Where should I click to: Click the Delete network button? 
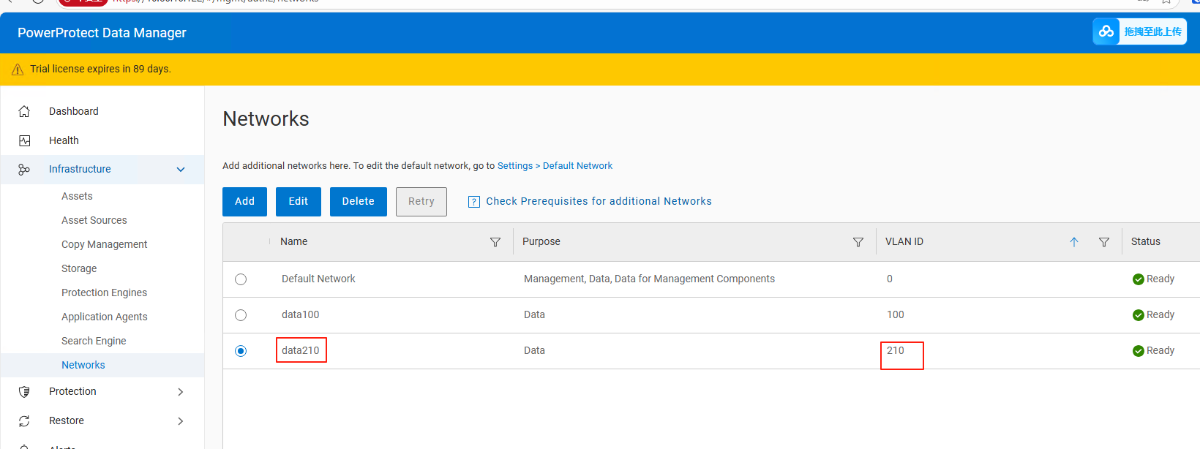[x=358, y=201]
